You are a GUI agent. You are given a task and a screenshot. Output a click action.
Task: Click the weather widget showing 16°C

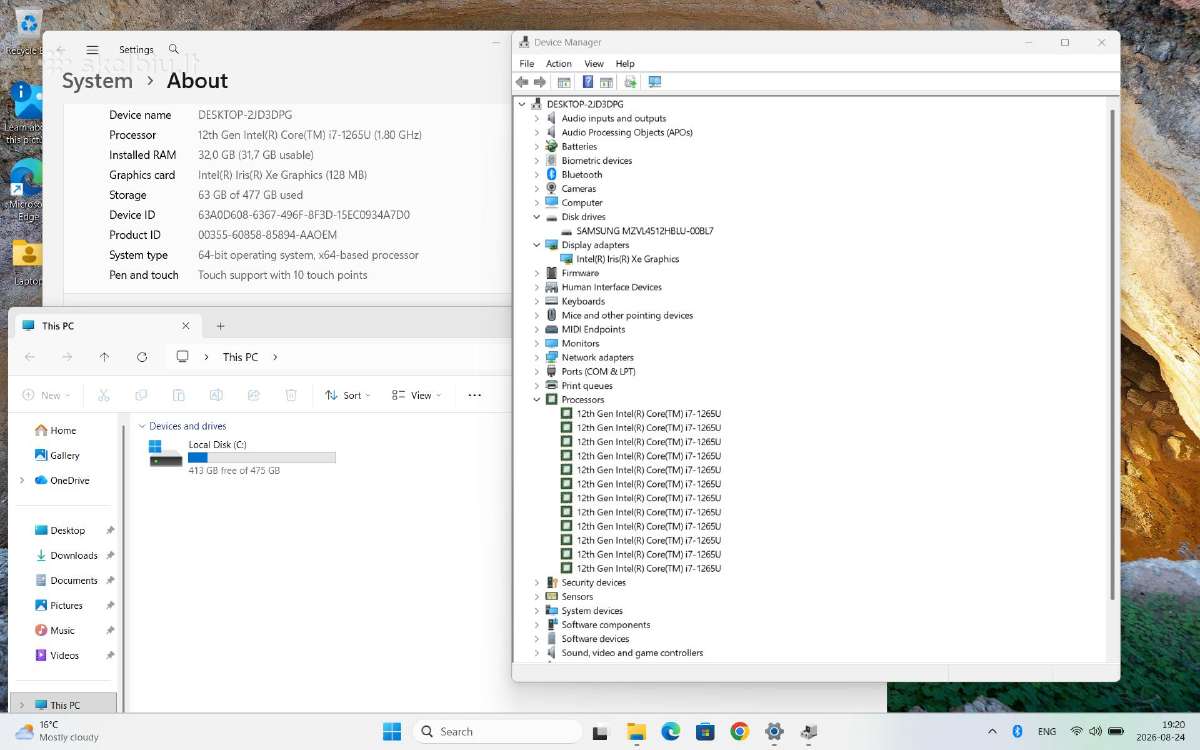[x=57, y=731]
